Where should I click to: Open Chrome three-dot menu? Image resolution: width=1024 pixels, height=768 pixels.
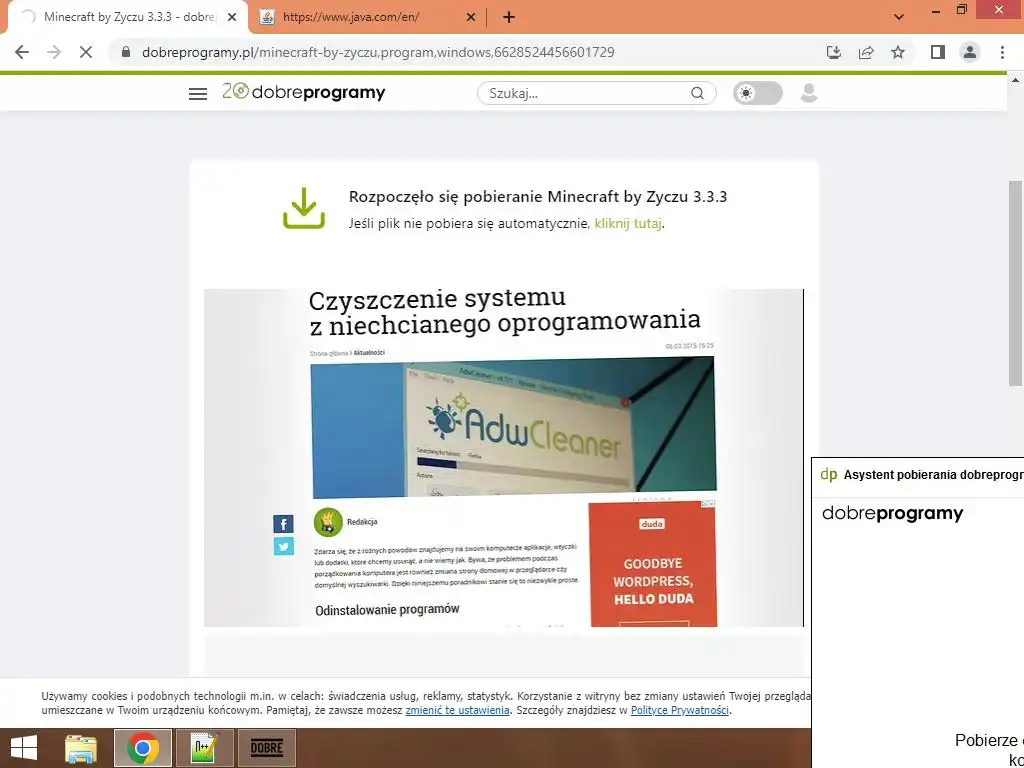(x=1002, y=52)
